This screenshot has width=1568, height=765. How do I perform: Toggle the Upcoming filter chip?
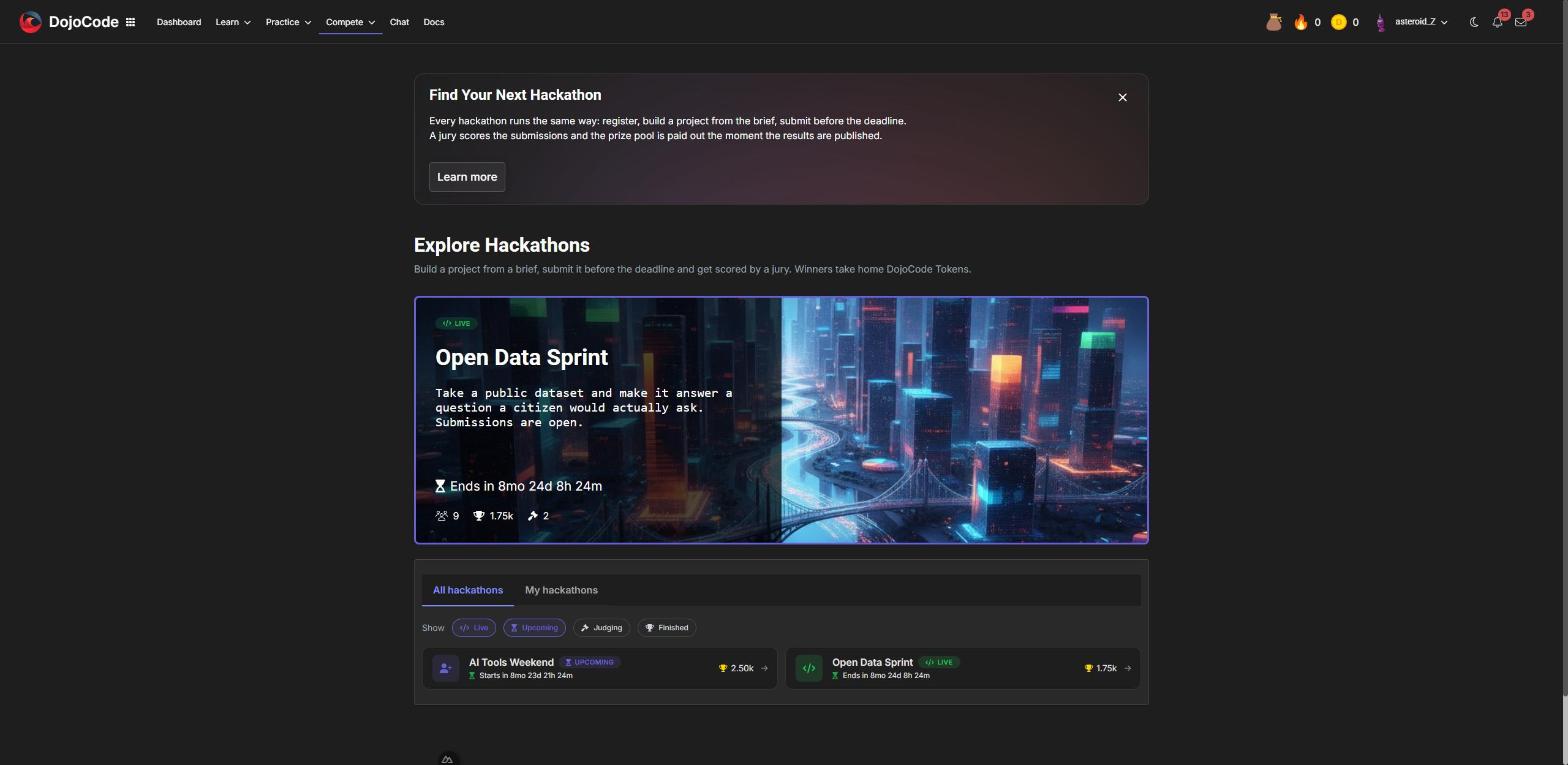pyautogui.click(x=534, y=628)
